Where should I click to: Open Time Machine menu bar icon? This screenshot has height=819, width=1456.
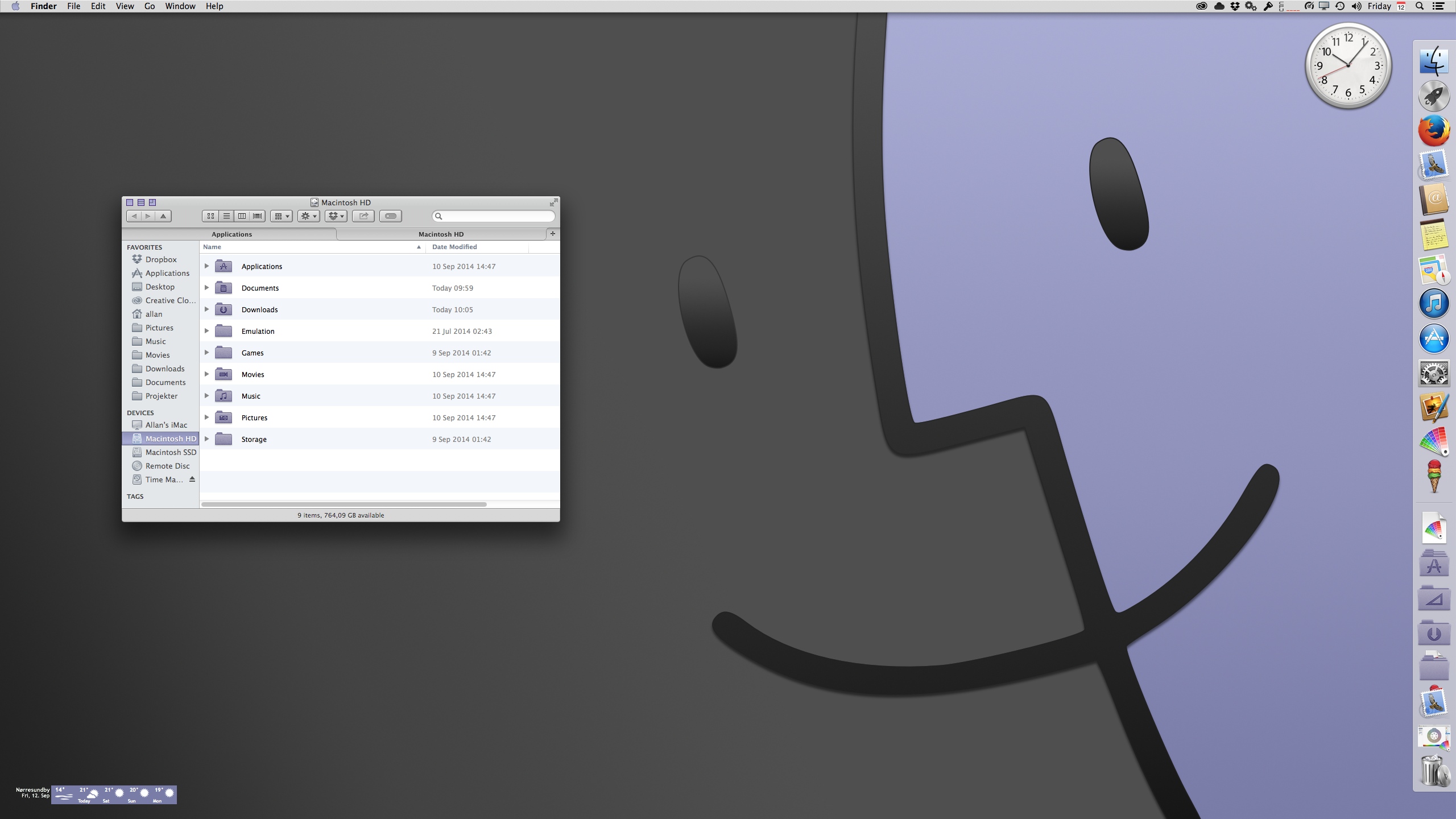click(1340, 6)
